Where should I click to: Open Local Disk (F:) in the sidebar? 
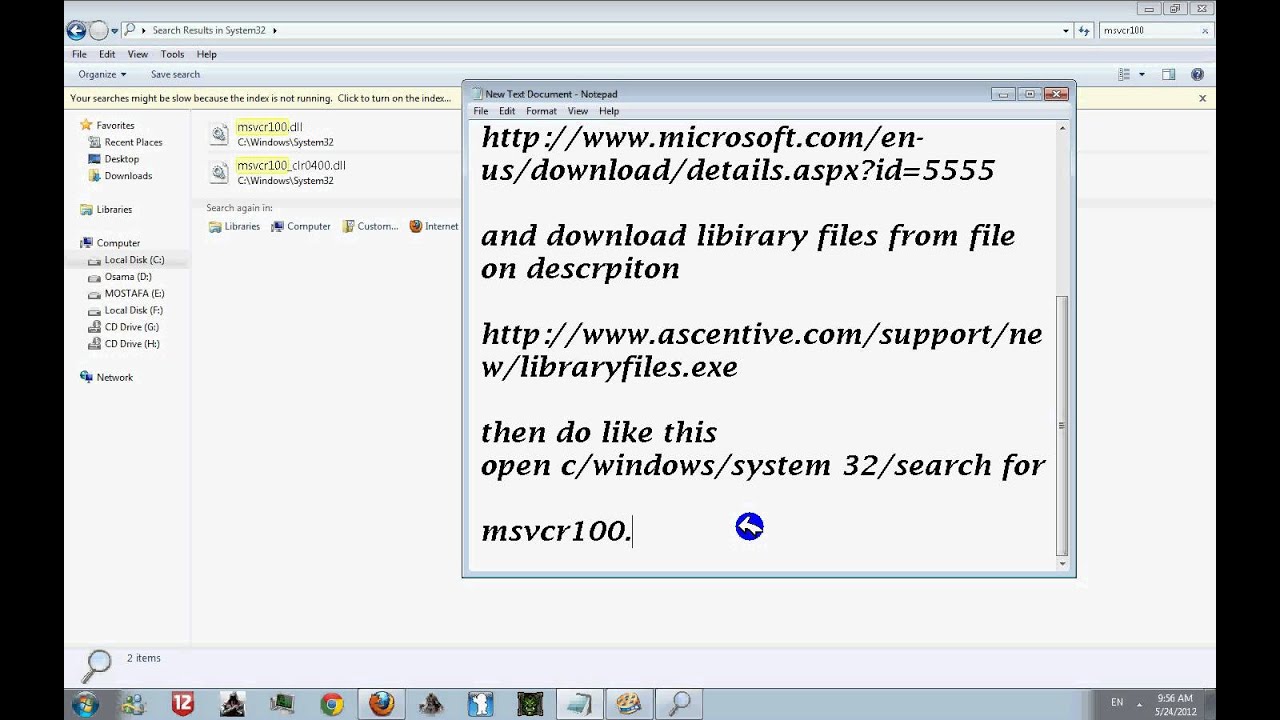click(x=133, y=310)
